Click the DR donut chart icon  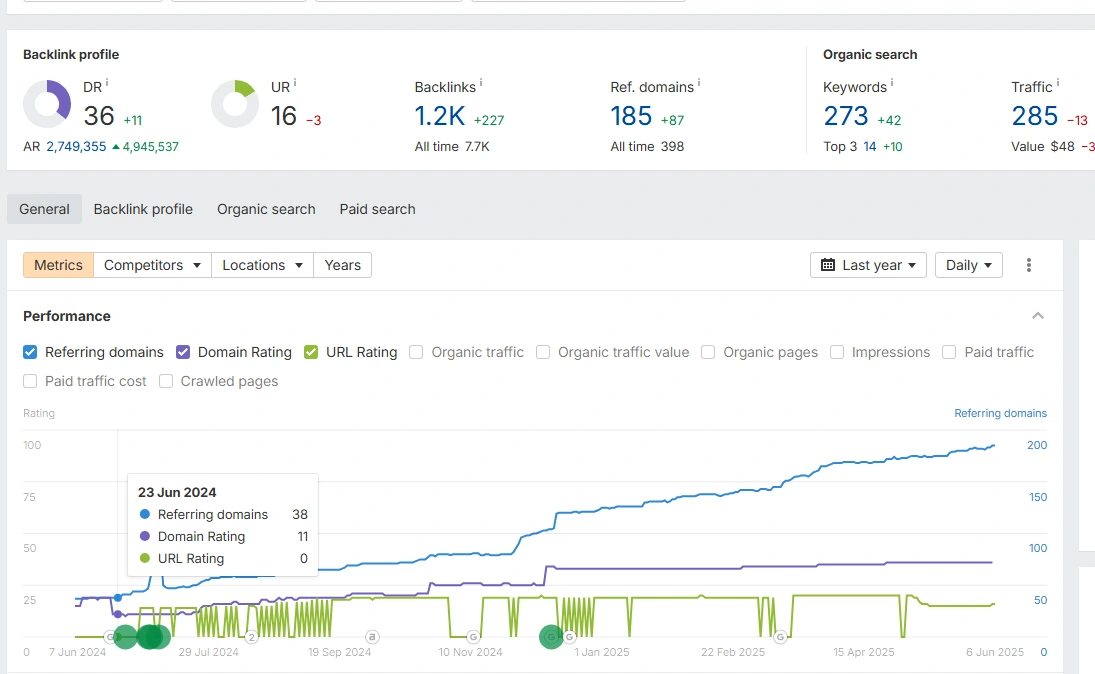click(x=47, y=104)
